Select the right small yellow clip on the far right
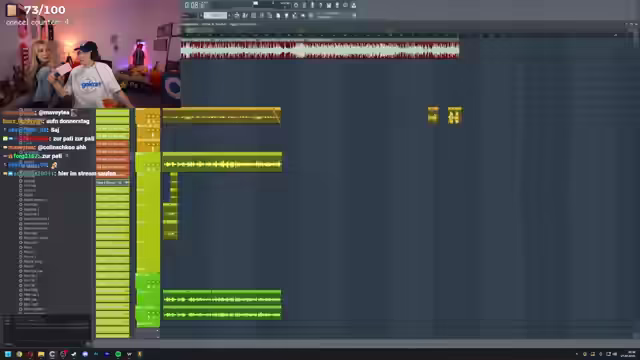Screen dimensions: 640x360 point(455,116)
